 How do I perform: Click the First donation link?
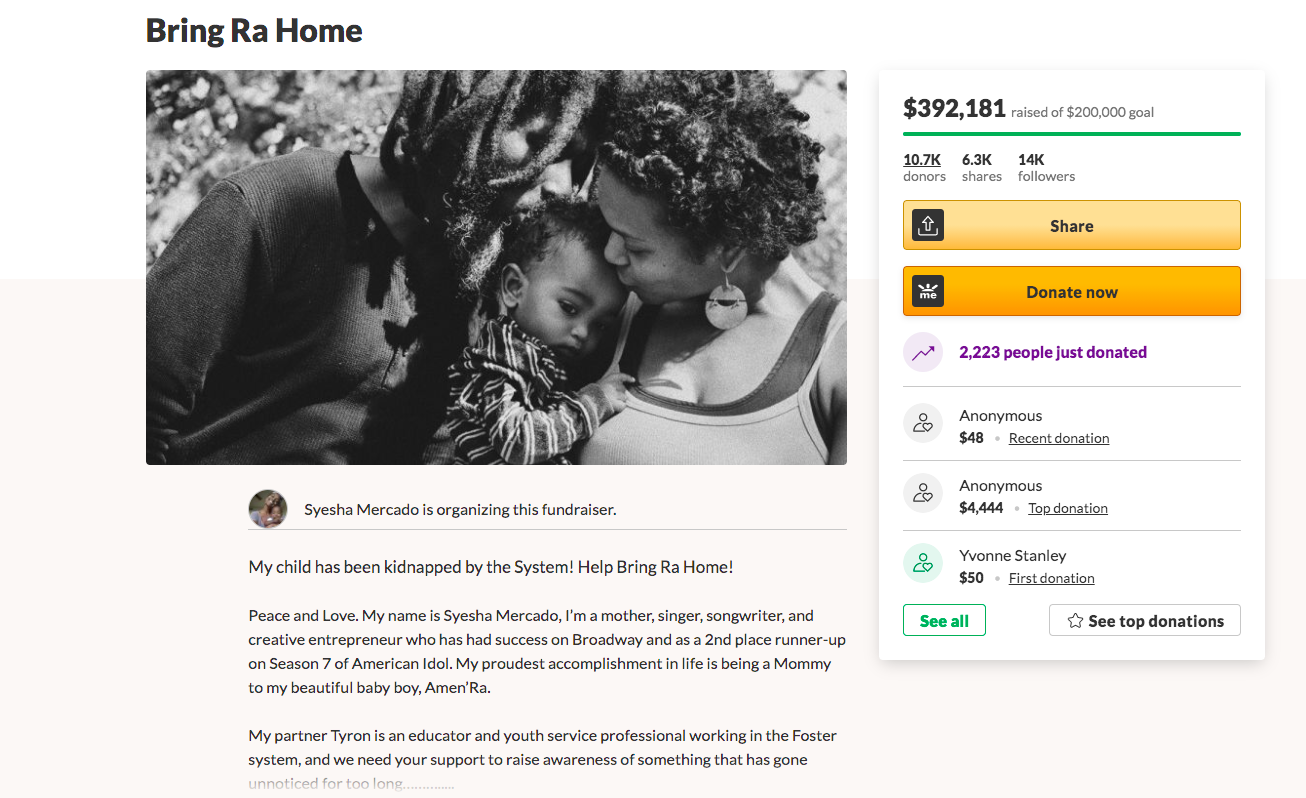click(x=1051, y=578)
